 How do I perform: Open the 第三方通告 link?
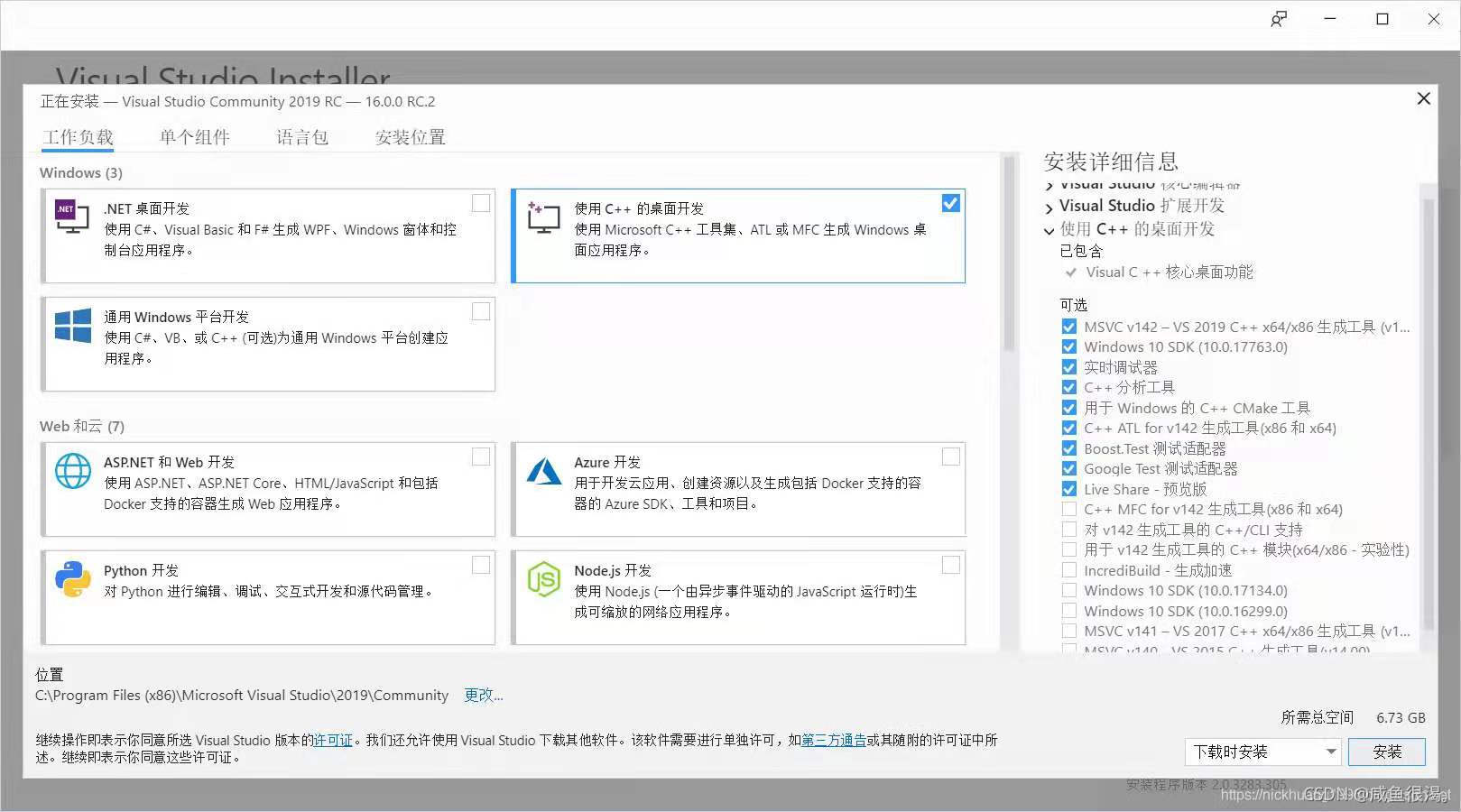point(834,740)
